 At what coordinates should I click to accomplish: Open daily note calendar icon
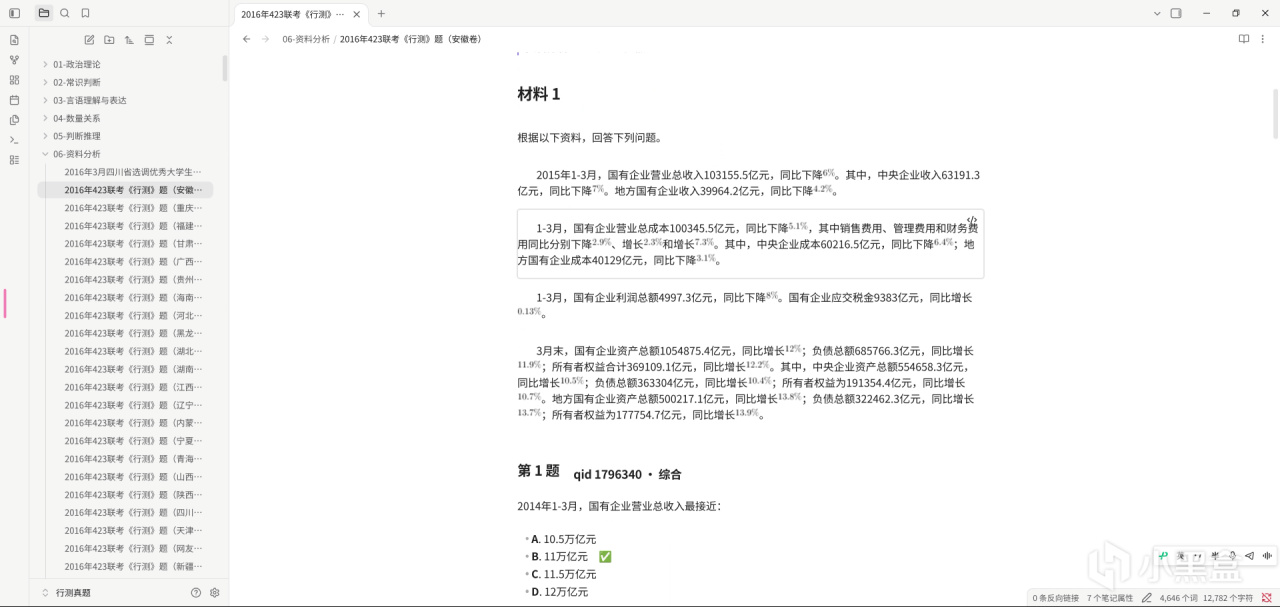tap(14, 100)
